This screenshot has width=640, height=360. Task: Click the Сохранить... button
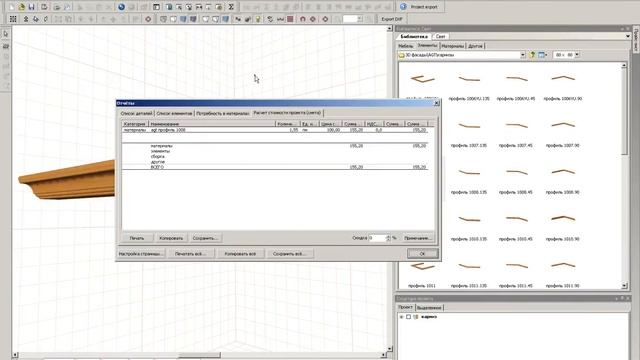coord(205,238)
